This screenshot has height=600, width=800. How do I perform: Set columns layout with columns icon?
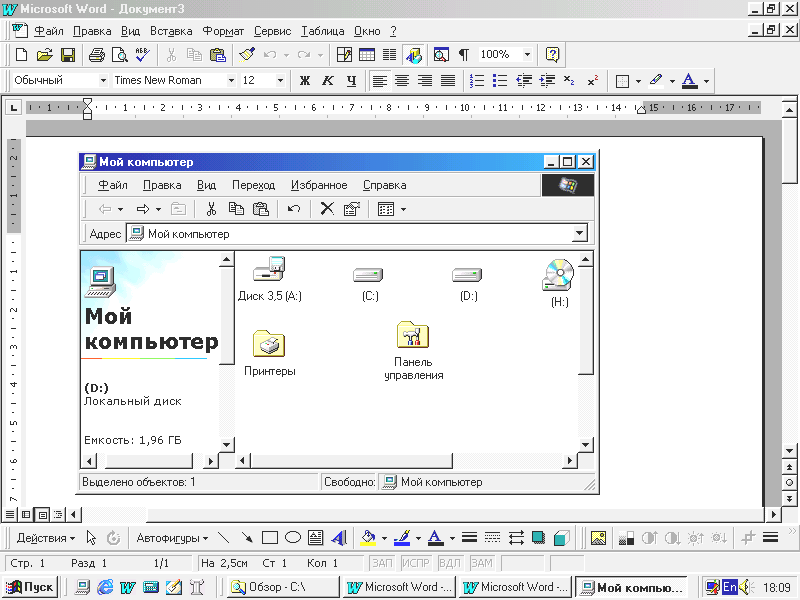(x=390, y=55)
